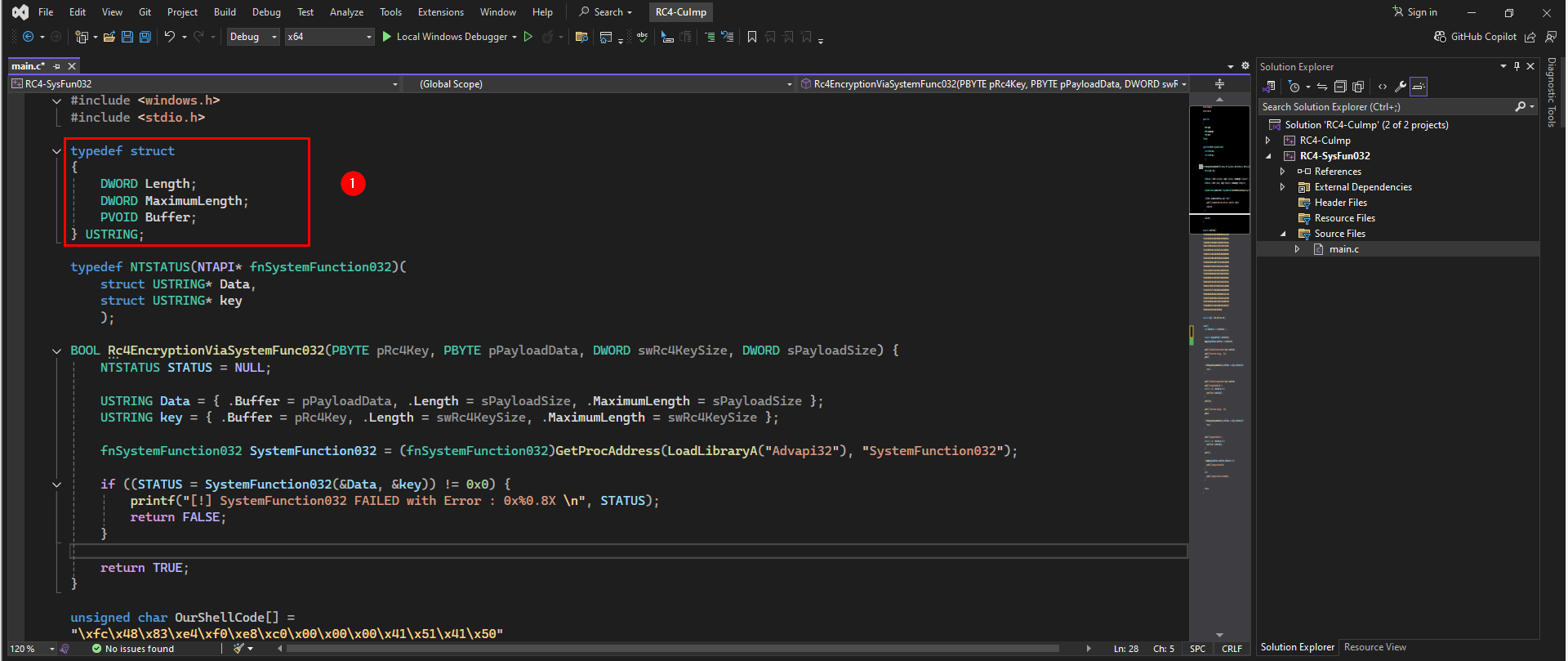Pin the Solution Explorer panel with auto-hide pushpin
Image resolution: width=1568 pixels, height=661 pixels.
tap(1517, 66)
